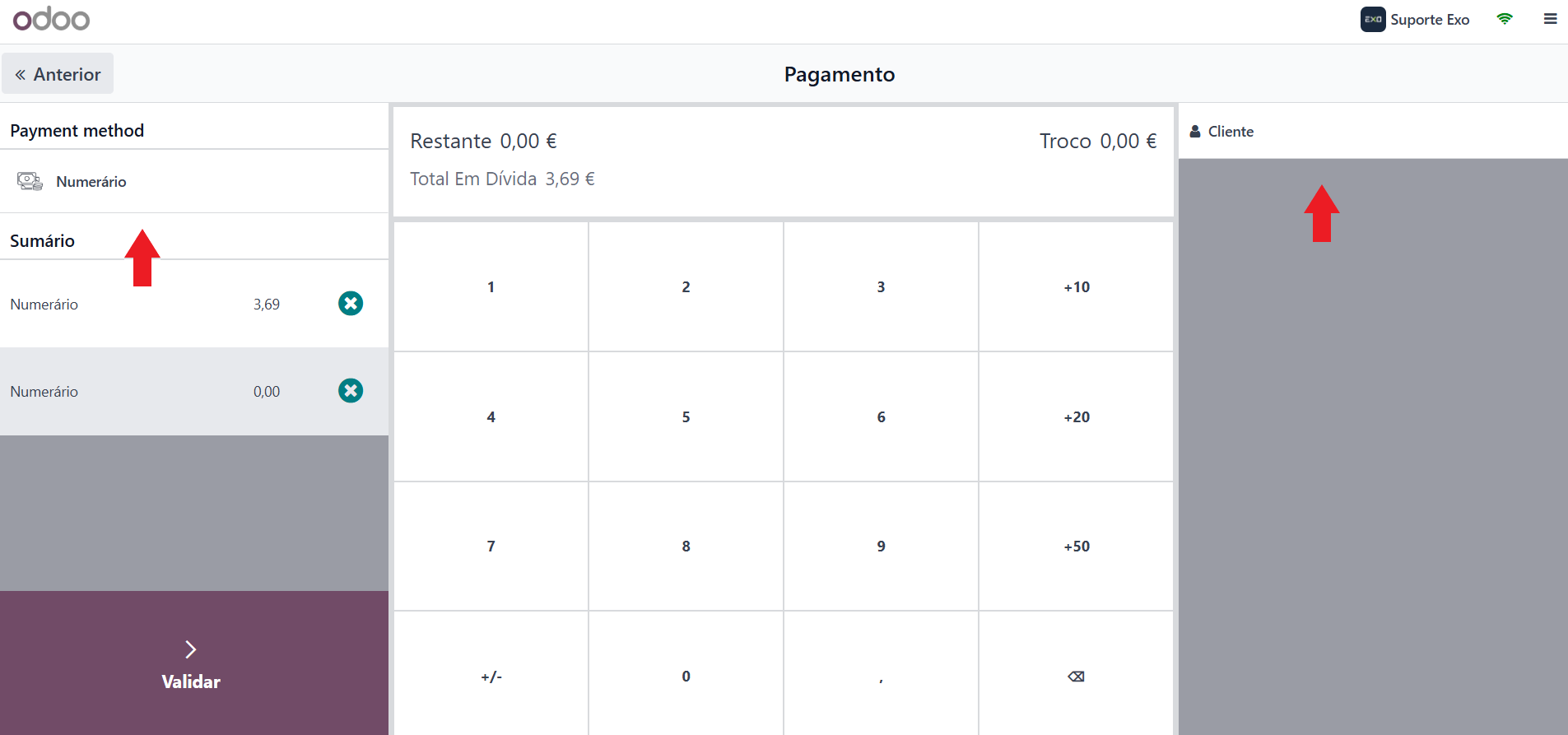The height and width of the screenshot is (735, 1568).
Task: Tap numpad digit 5
Action: click(x=686, y=417)
